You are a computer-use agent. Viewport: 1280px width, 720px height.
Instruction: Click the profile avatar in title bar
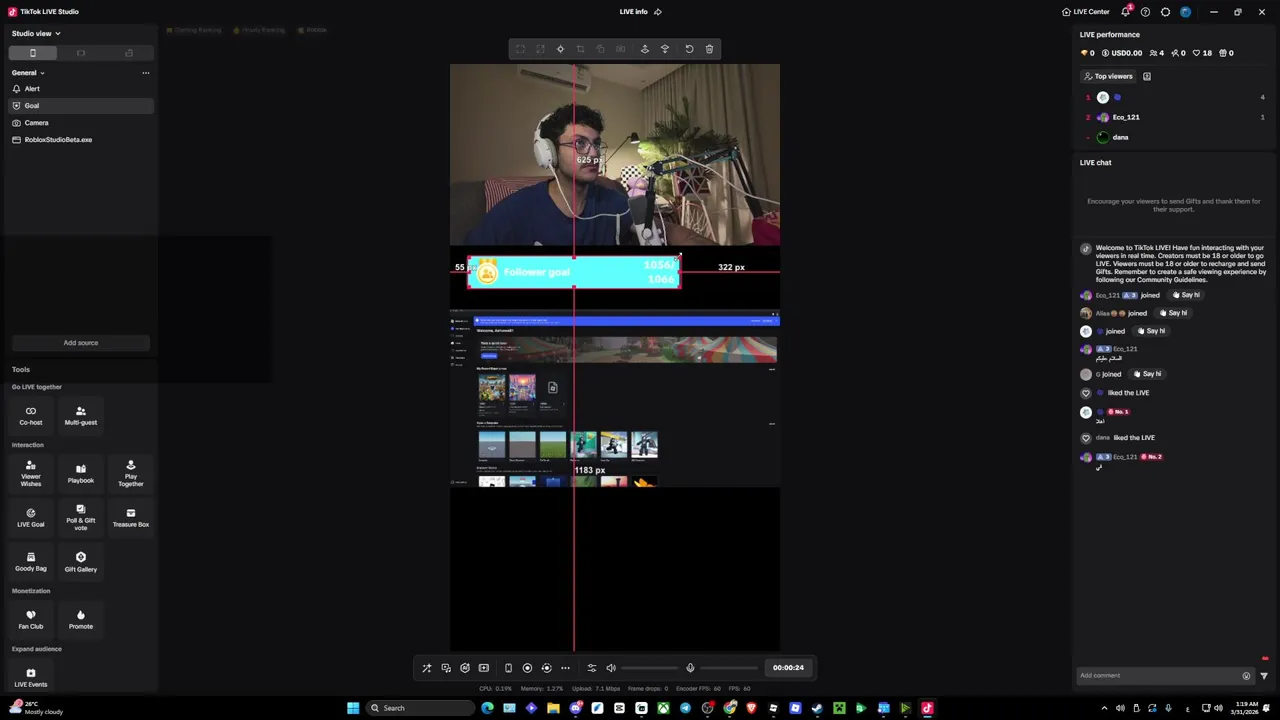click(x=1186, y=12)
